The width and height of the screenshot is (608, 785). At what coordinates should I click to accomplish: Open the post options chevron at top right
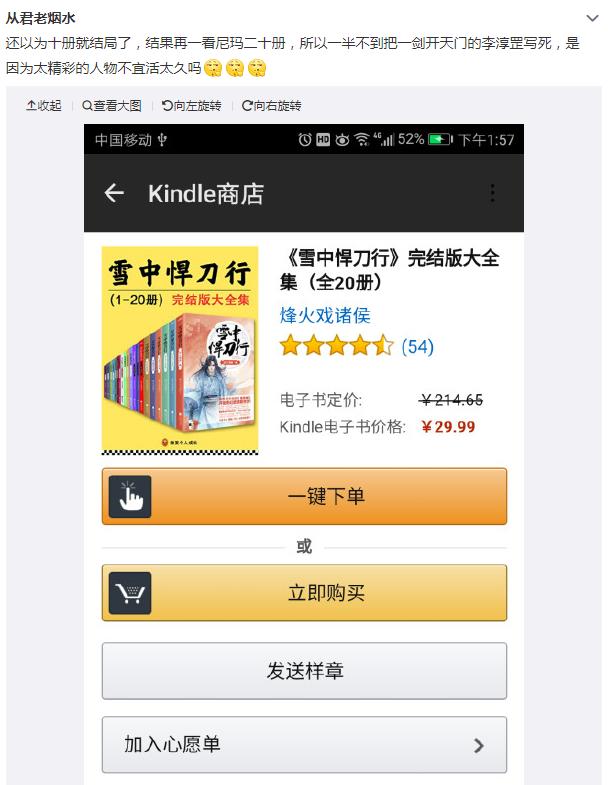click(592, 19)
